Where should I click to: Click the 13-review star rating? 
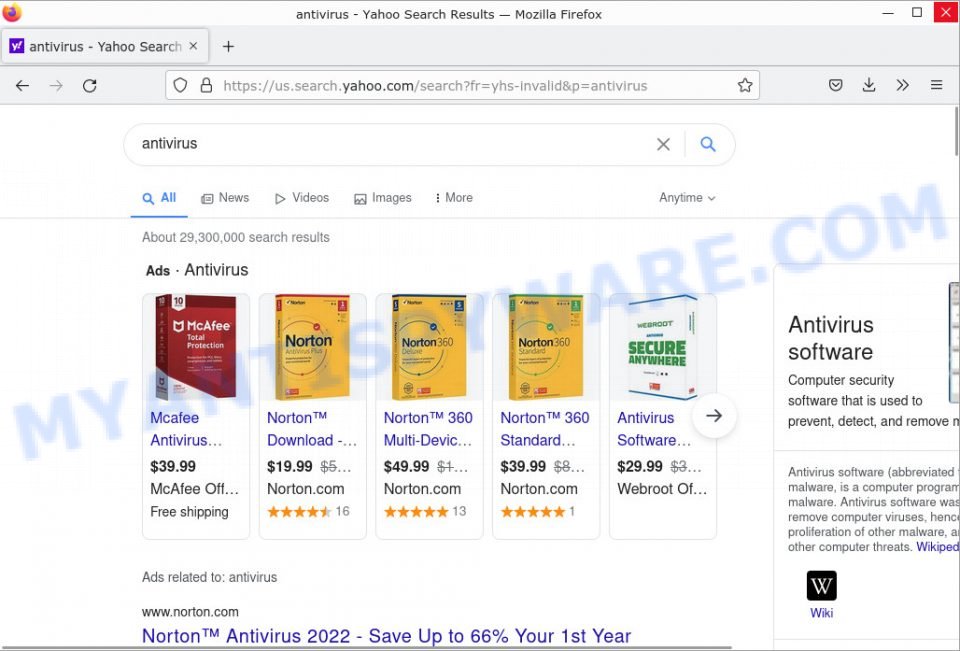click(425, 511)
